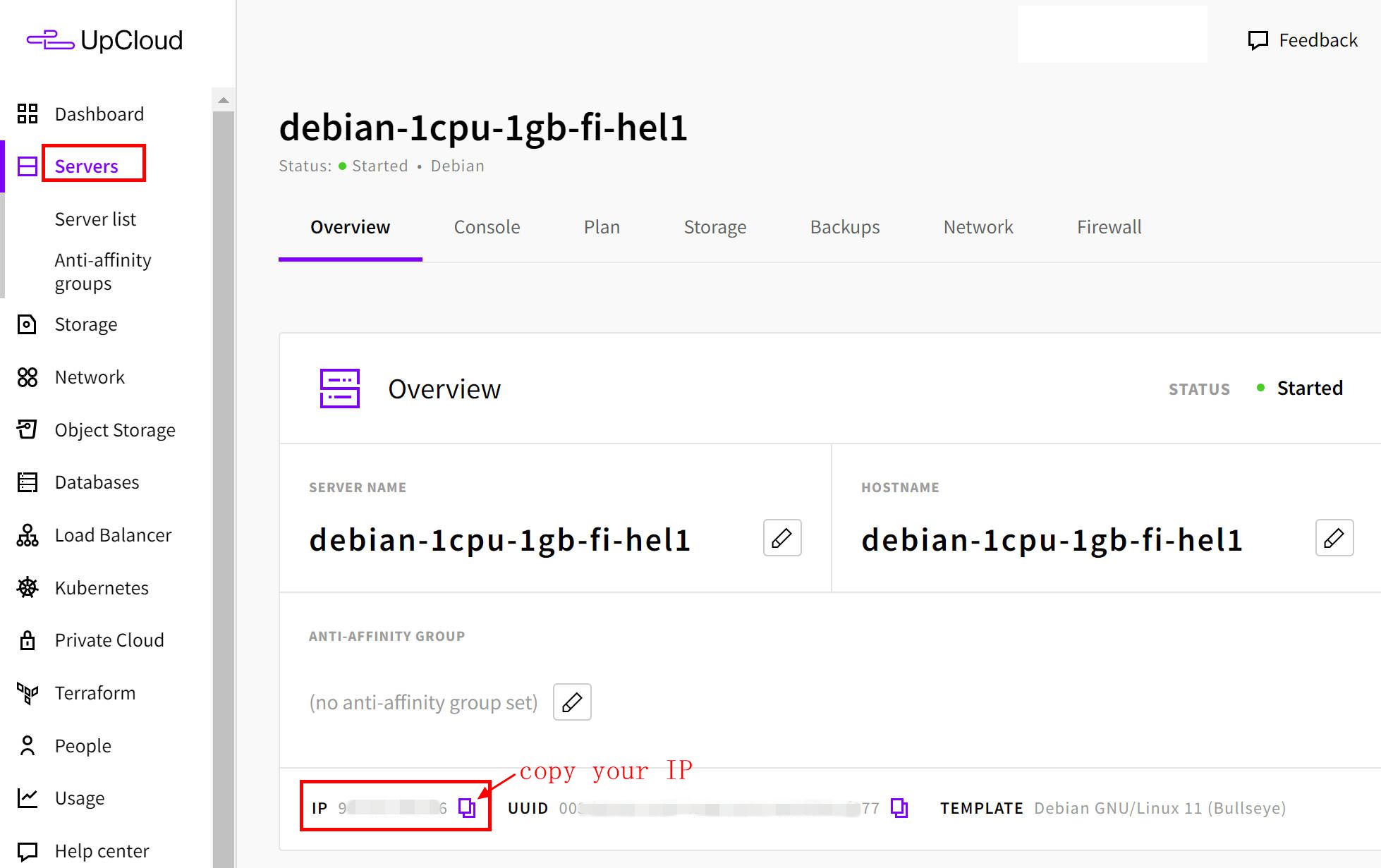The height and width of the screenshot is (868, 1381).
Task: Go to Server list
Action: click(95, 219)
